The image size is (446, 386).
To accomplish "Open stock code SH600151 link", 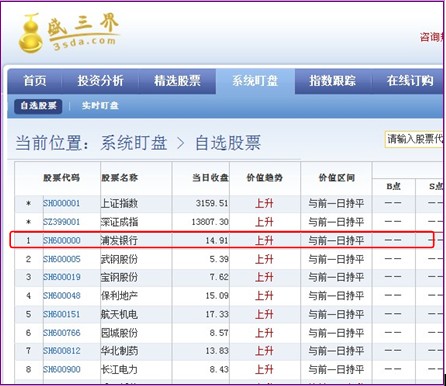I will [62, 314].
